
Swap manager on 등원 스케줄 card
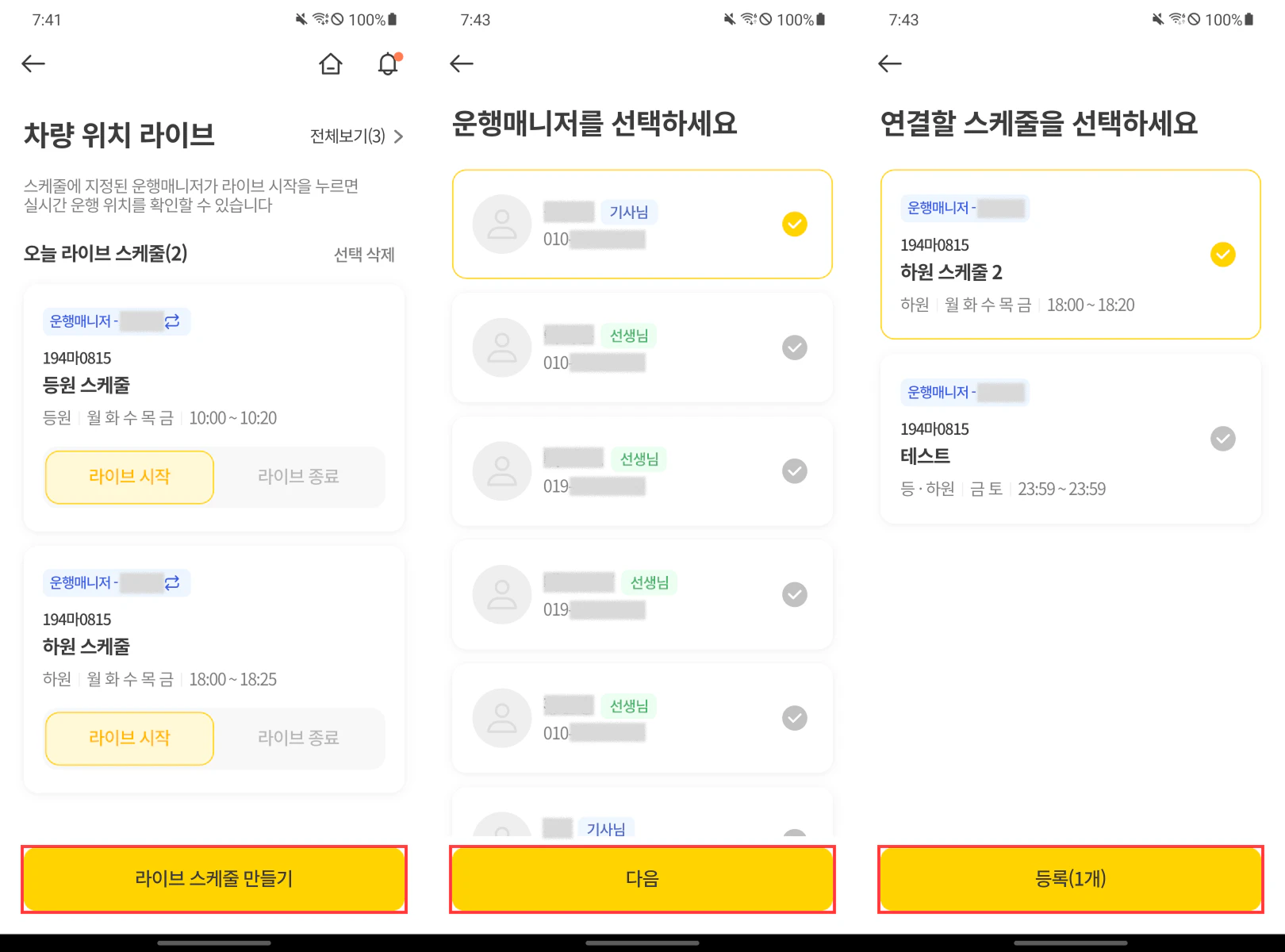(172, 321)
